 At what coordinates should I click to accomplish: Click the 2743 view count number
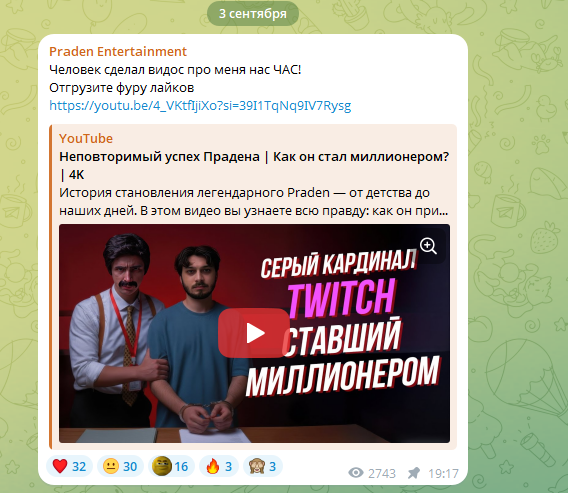382,473
